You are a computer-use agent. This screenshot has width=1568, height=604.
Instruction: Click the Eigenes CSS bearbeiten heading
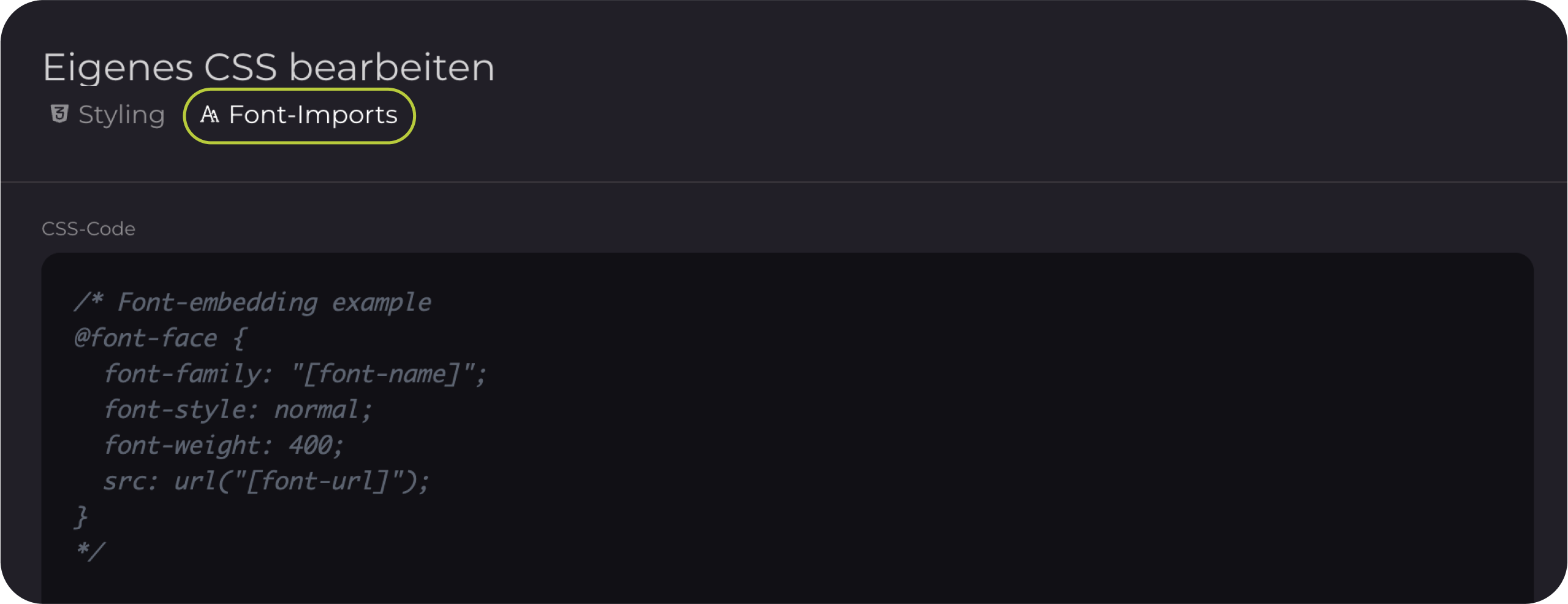[x=268, y=67]
